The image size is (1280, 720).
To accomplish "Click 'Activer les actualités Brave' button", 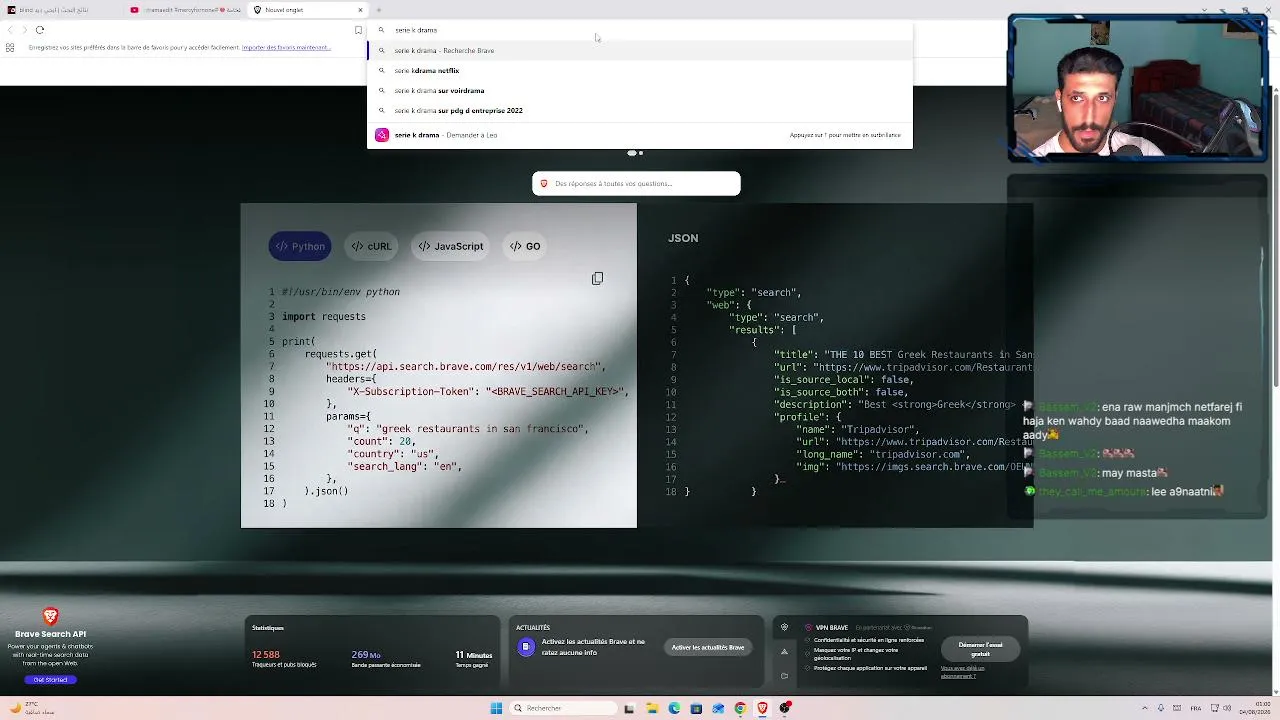I will coord(708,647).
